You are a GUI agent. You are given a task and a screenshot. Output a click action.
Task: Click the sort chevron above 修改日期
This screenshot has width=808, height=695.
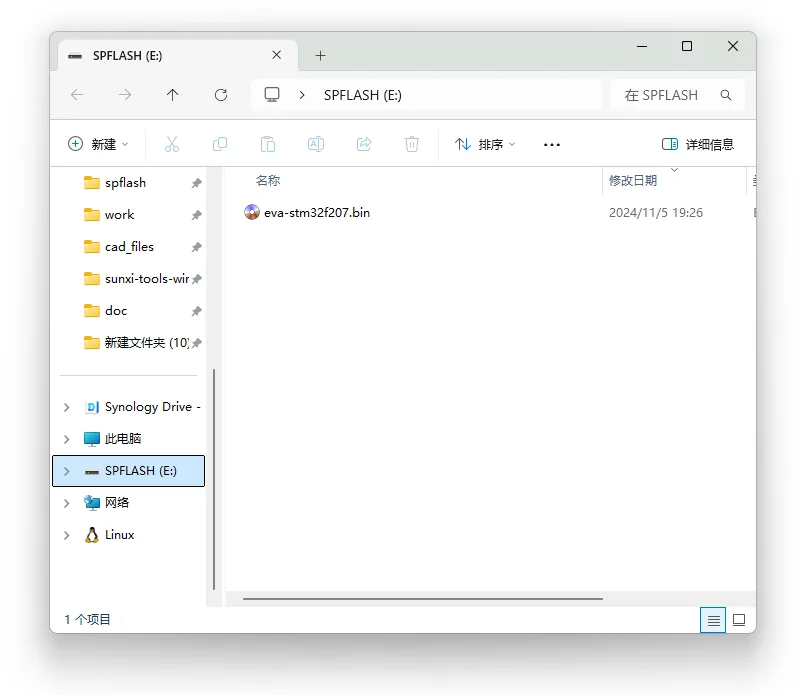coord(675,170)
